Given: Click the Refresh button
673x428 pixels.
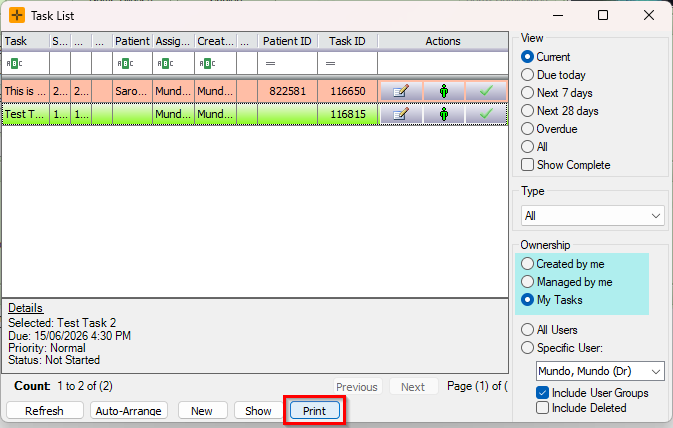Looking at the screenshot, I should (x=45, y=410).
